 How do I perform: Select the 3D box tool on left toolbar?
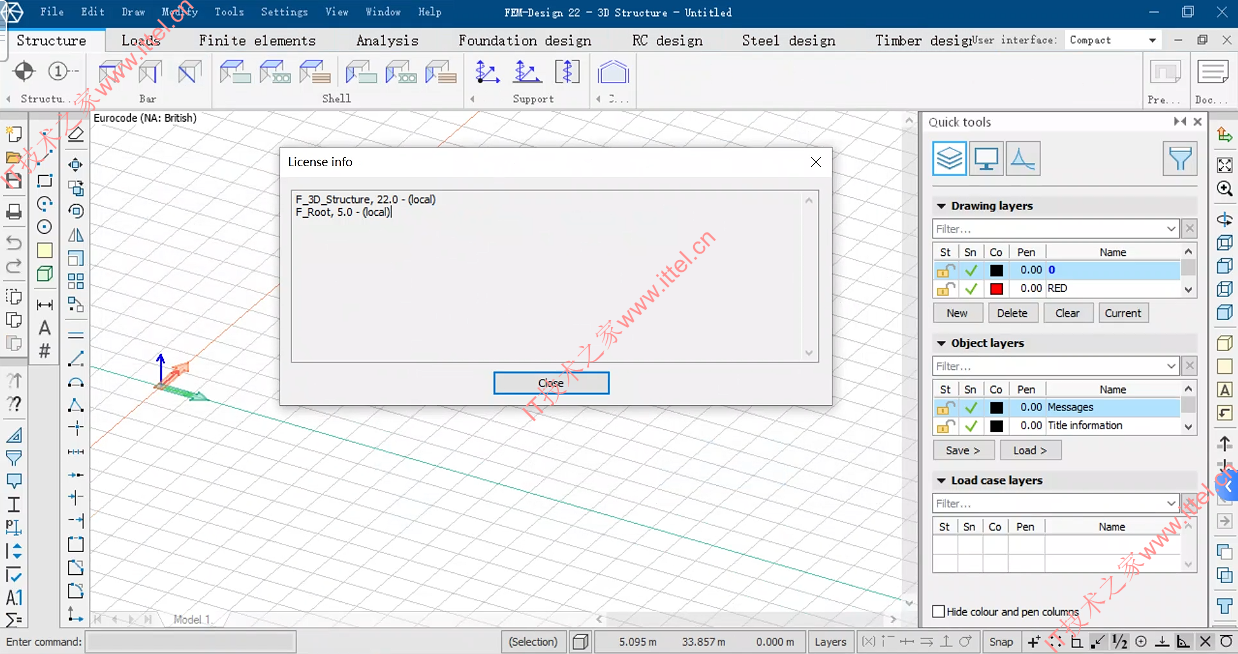[45, 274]
